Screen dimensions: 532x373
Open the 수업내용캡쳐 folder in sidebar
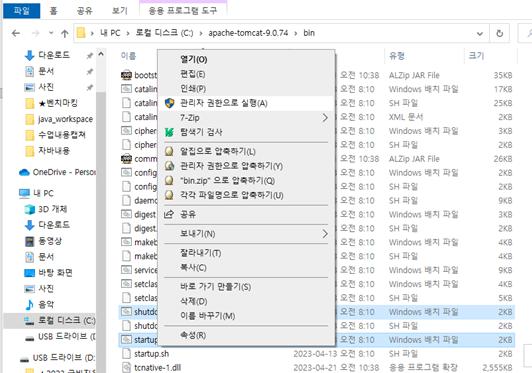(61, 135)
